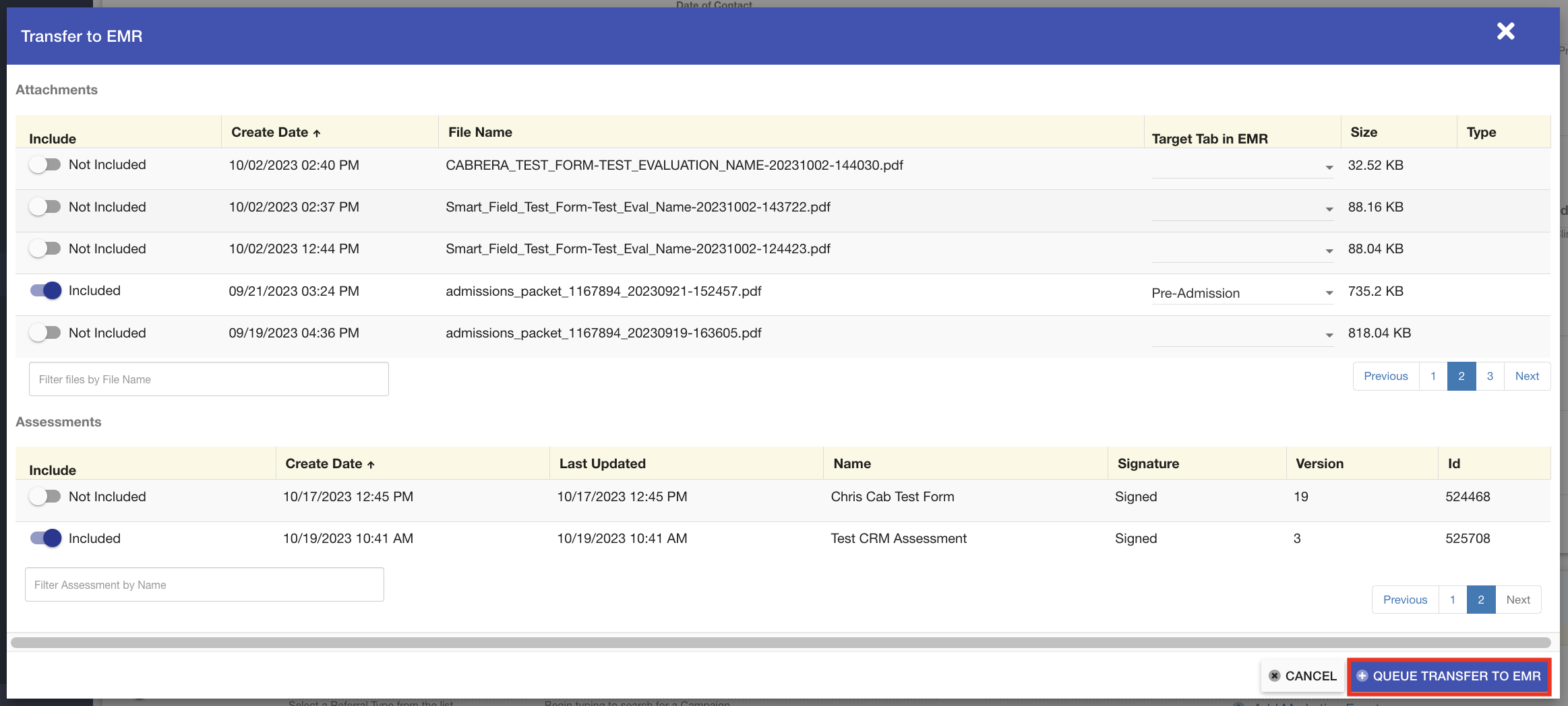1568x706 pixels.
Task: Enable include for Chris Cab Test Form
Action: click(x=45, y=497)
